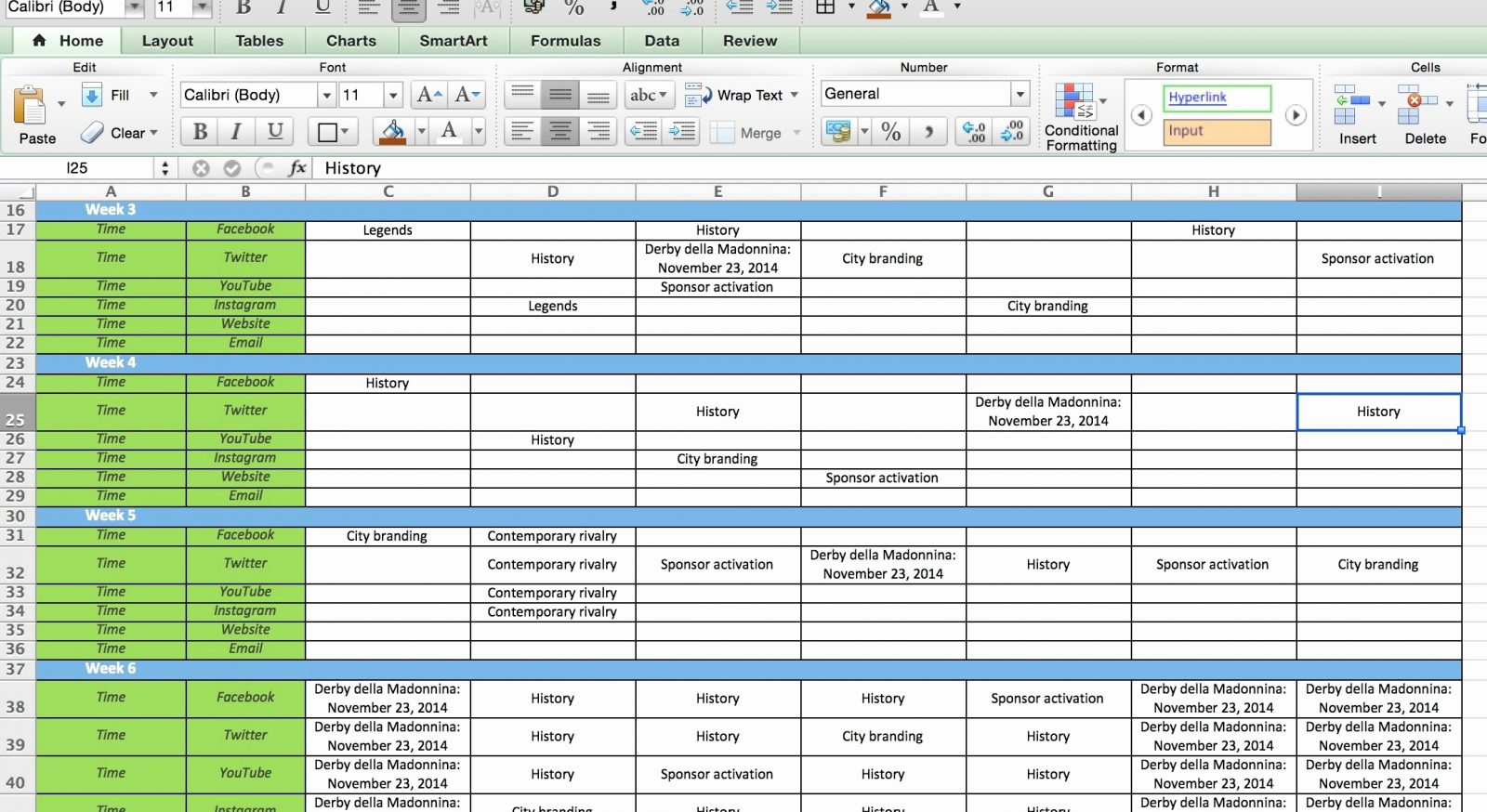Click the cell Borders icon
The width and height of the screenshot is (1487, 812).
click(327, 132)
